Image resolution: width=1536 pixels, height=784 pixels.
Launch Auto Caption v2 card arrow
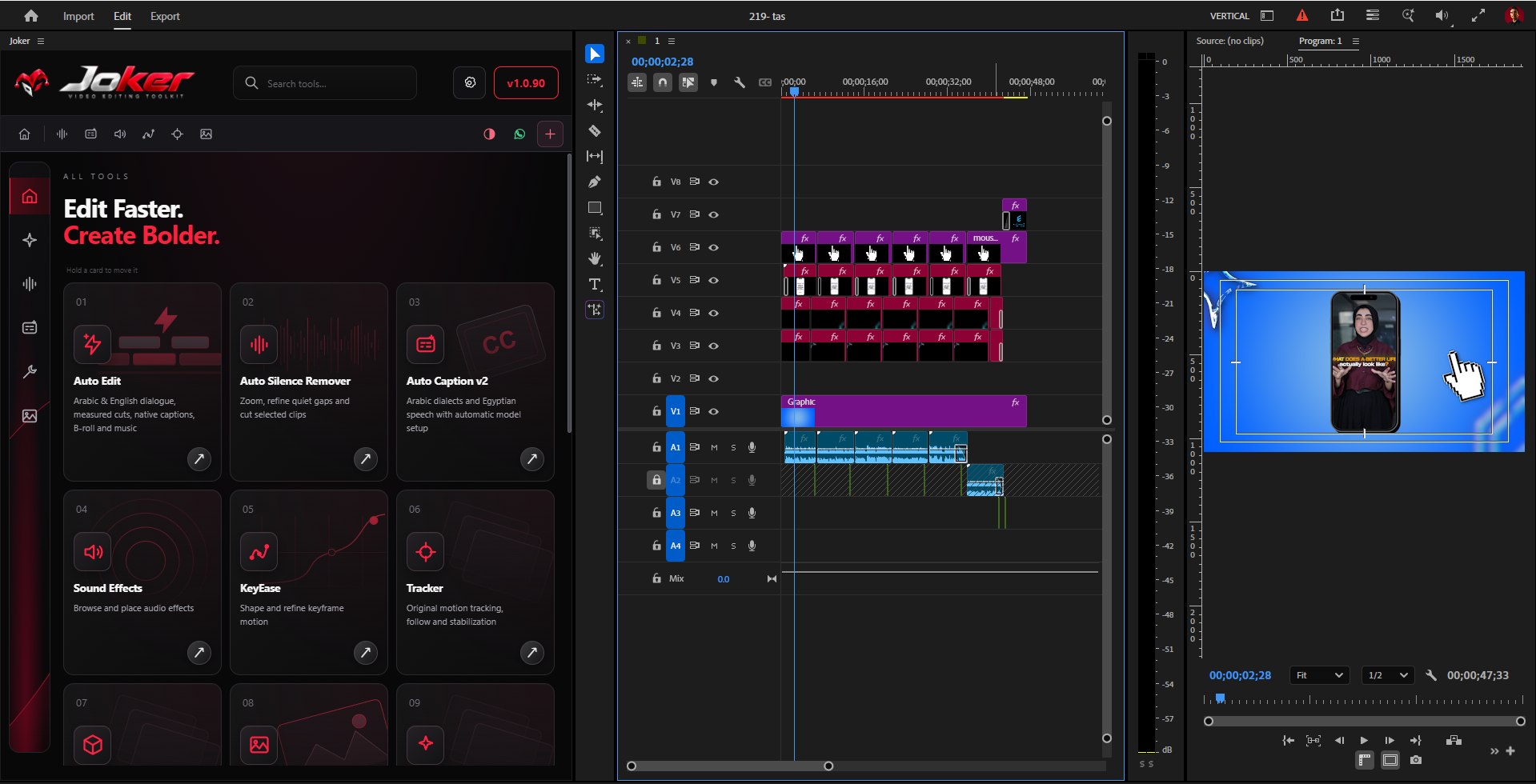[x=532, y=458]
